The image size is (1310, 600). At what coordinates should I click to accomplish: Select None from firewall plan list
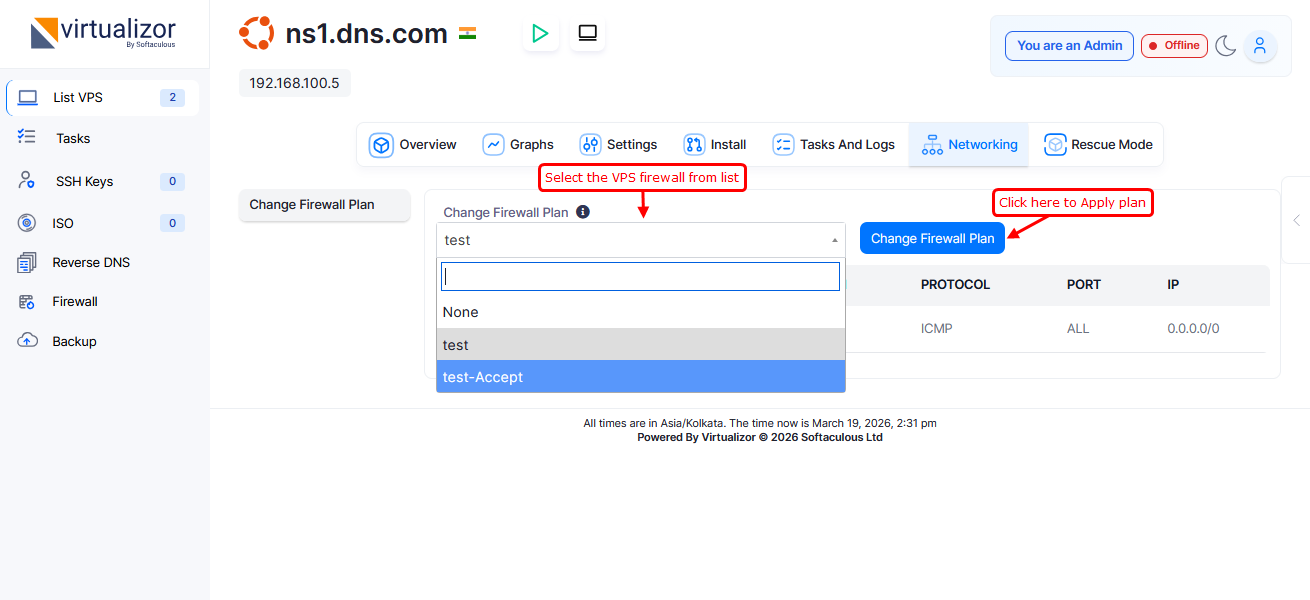coord(640,312)
